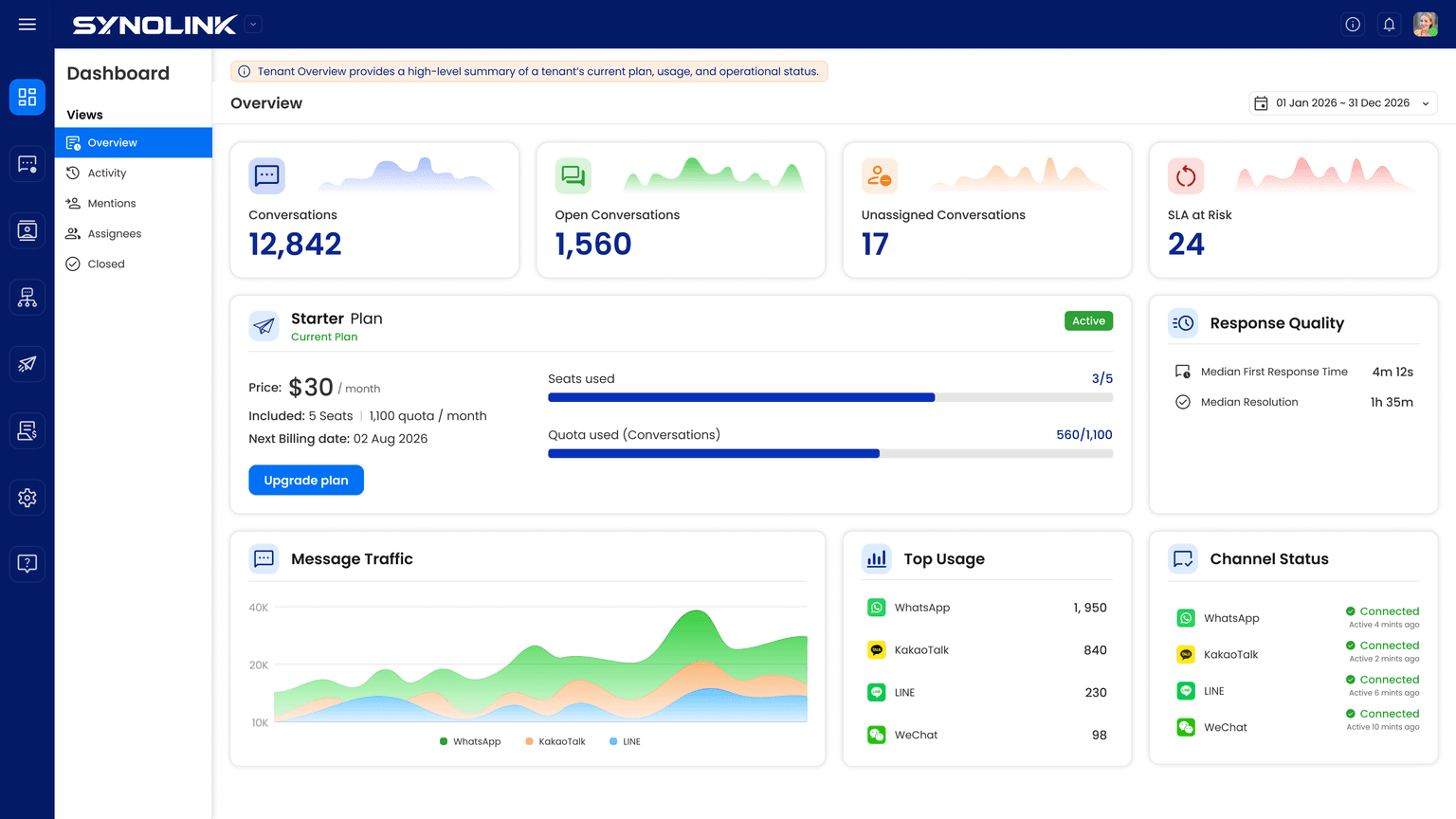Open the paper plane campaigns icon in sidebar
1456x819 pixels.
27,364
